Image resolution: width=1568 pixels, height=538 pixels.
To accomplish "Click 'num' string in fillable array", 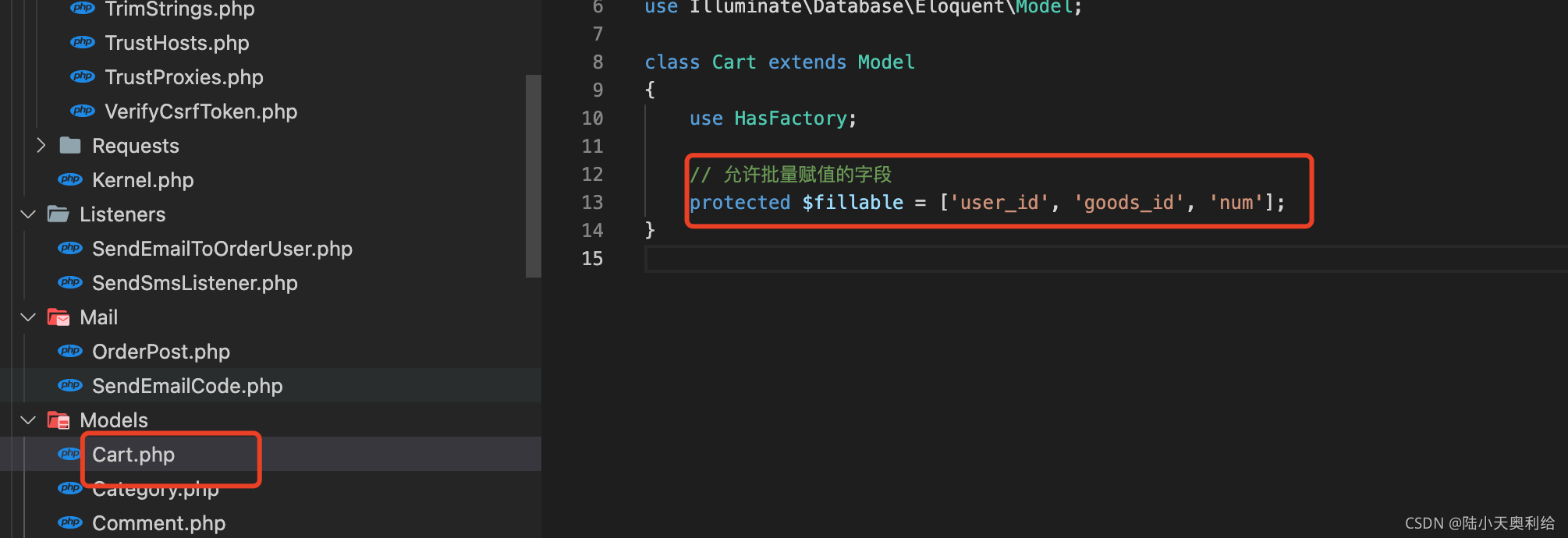I will pos(1236,203).
